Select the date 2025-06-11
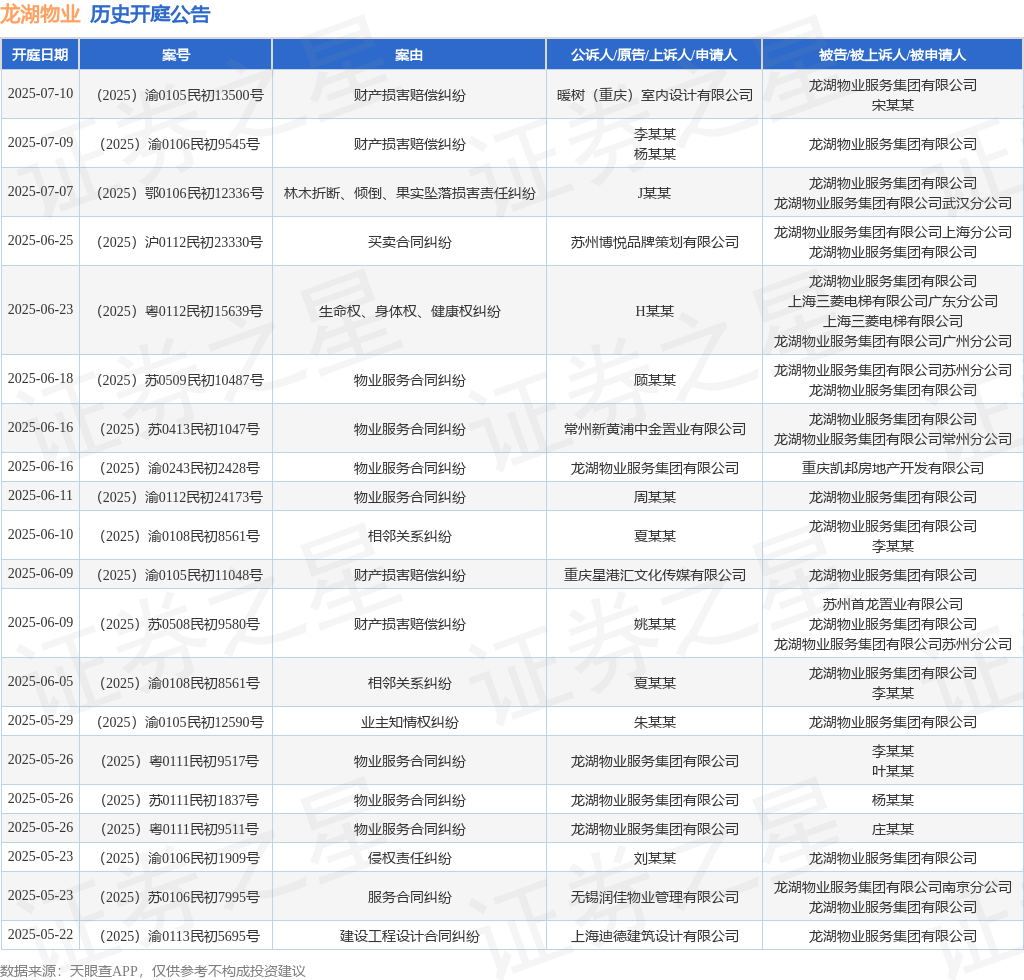 [x=40, y=496]
